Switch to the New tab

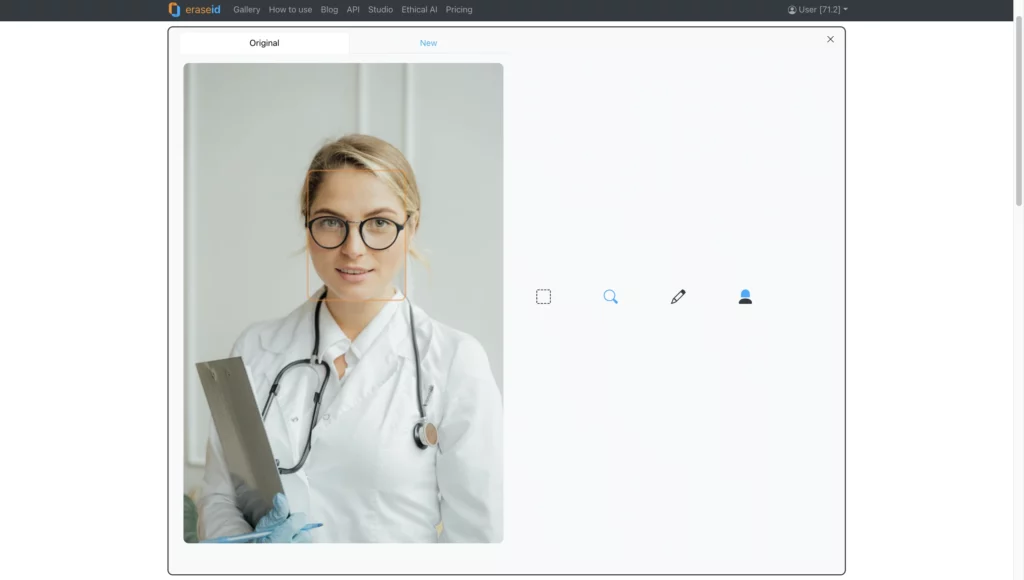428,43
